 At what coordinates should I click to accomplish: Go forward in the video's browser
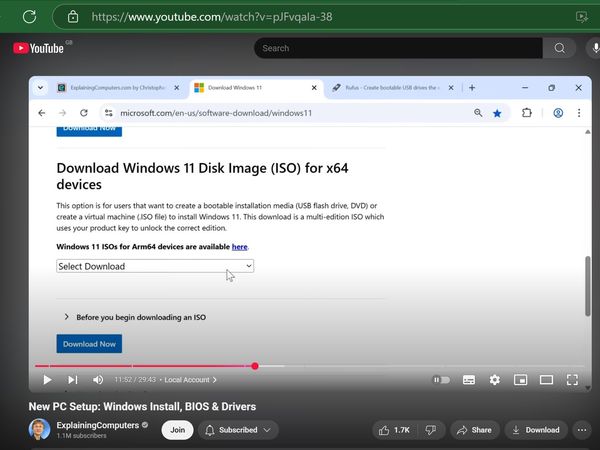coord(63,113)
